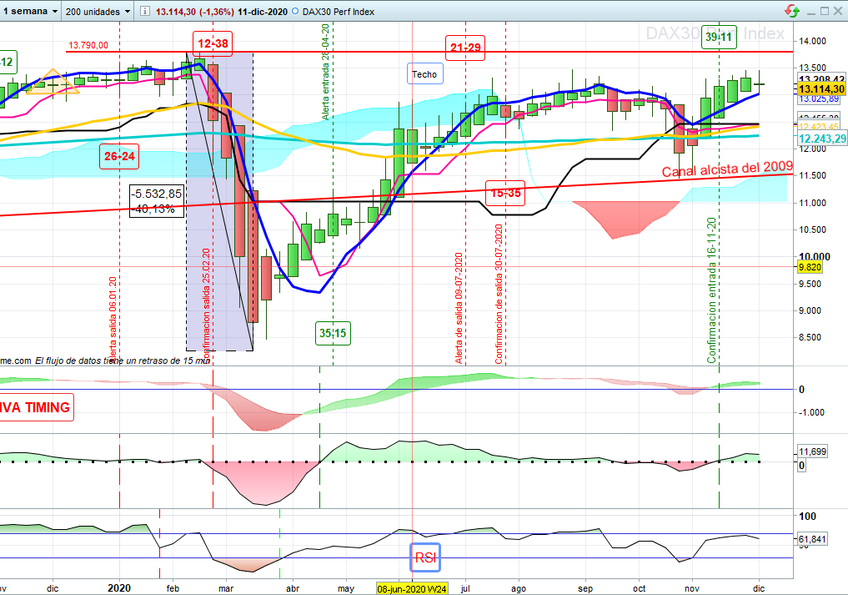Click the "100" RSI axis label
The width and height of the screenshot is (848, 595).
[807, 517]
